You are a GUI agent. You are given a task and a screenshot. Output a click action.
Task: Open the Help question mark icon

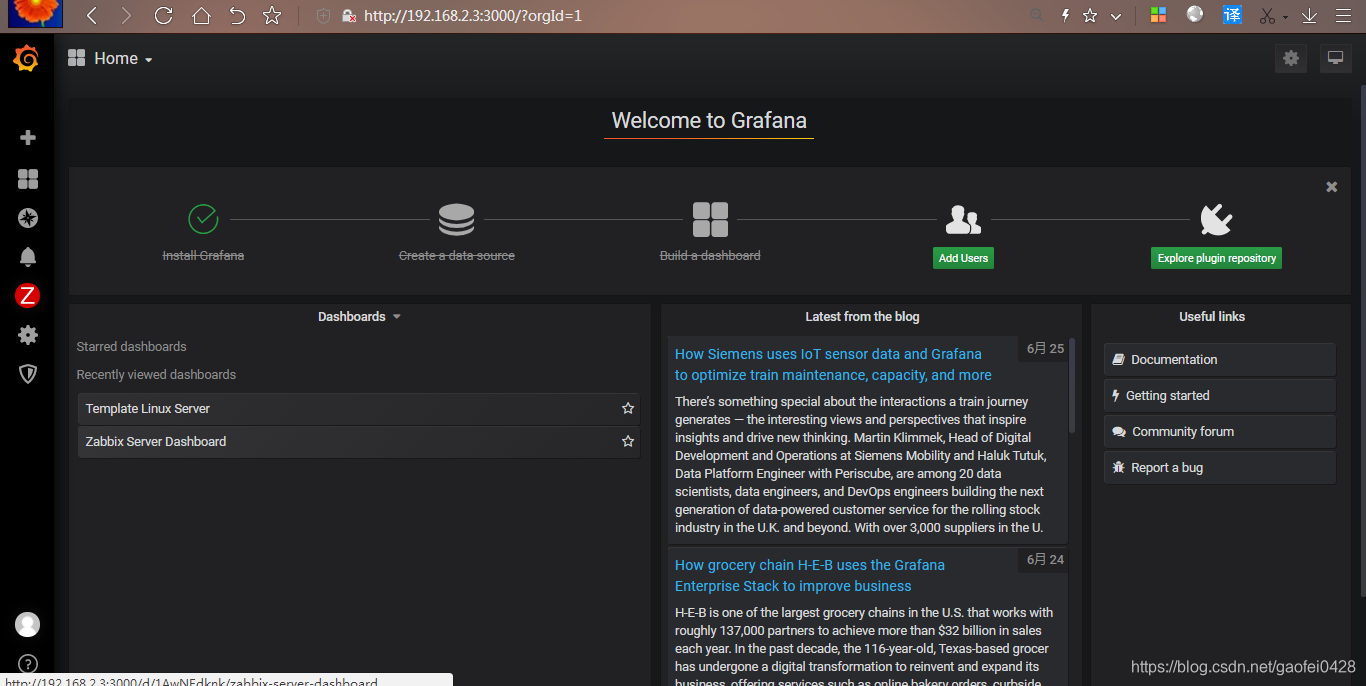point(28,664)
